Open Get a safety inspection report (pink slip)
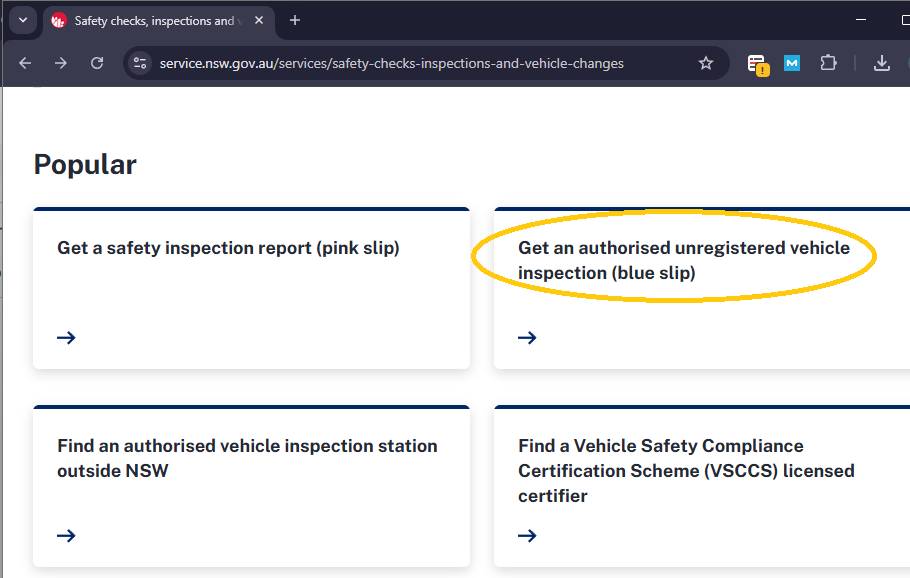 (x=228, y=248)
